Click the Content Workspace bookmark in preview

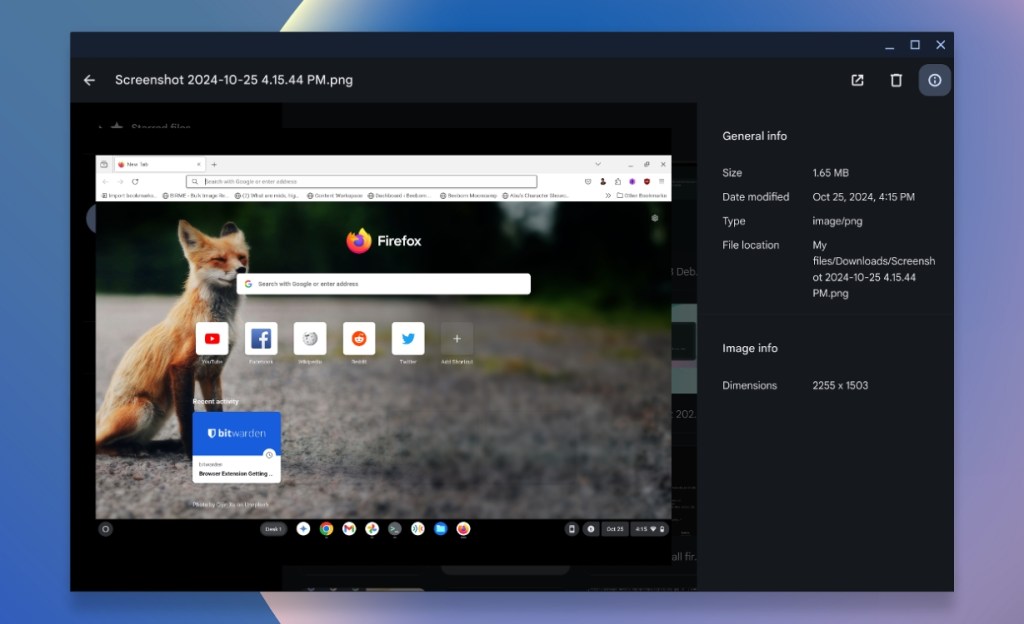[334, 195]
